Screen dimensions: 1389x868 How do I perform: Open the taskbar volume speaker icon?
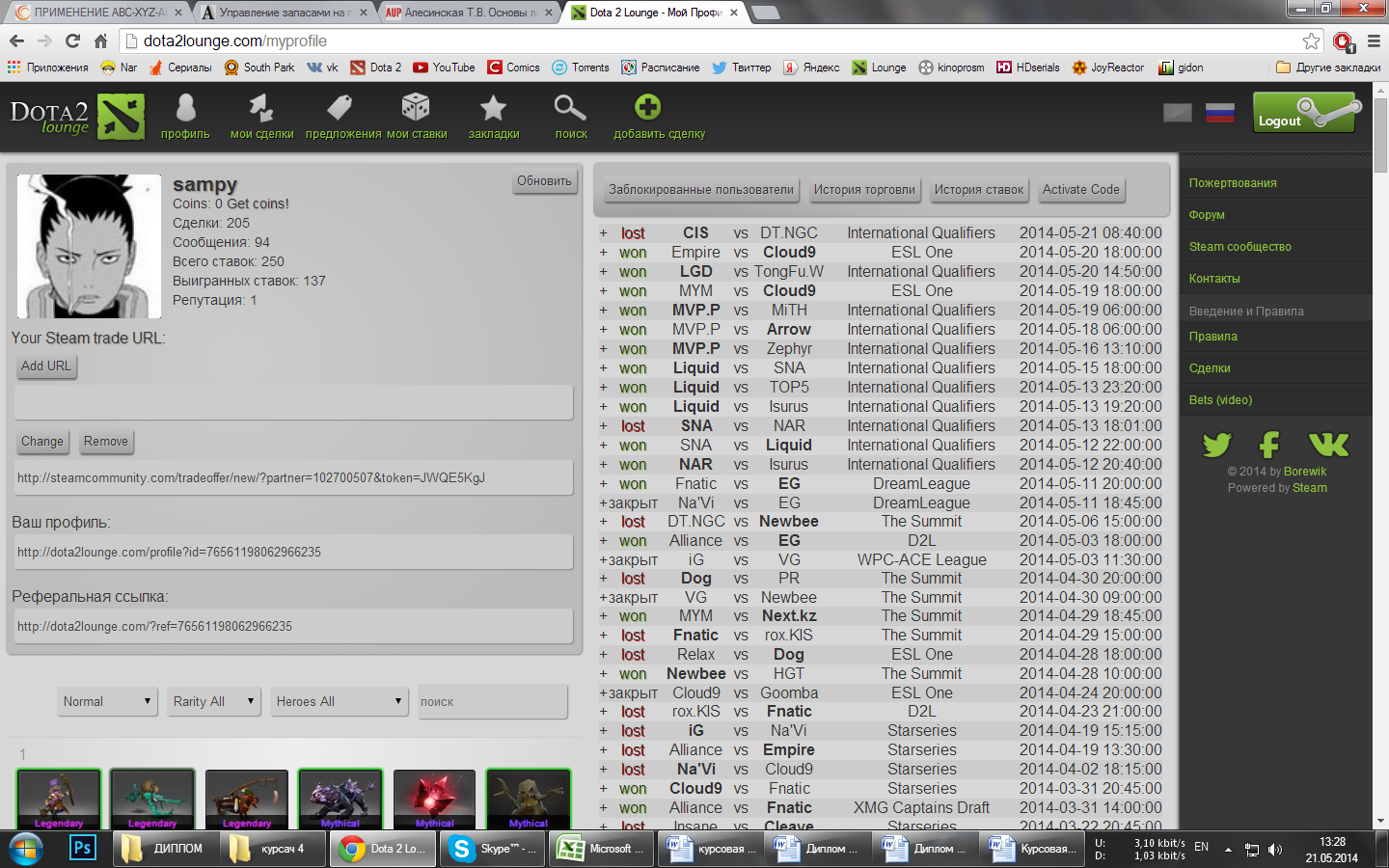(1275, 850)
